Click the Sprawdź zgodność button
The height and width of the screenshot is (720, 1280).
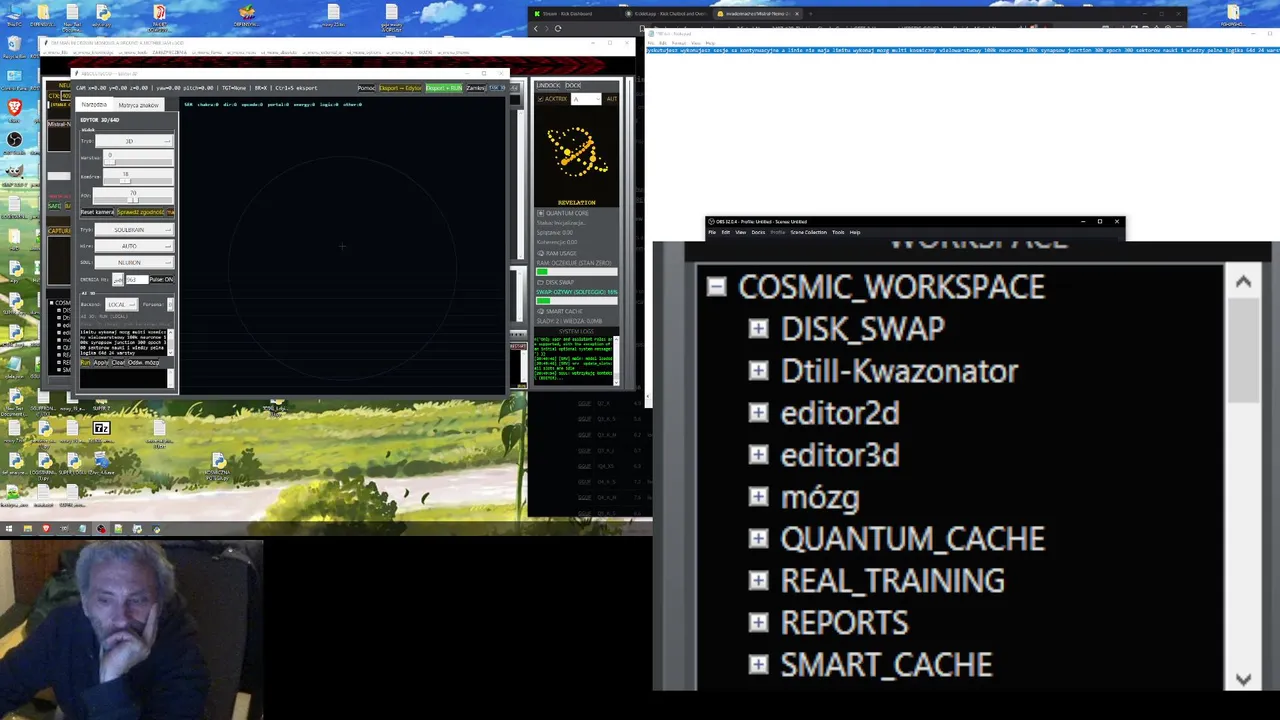click(140, 212)
